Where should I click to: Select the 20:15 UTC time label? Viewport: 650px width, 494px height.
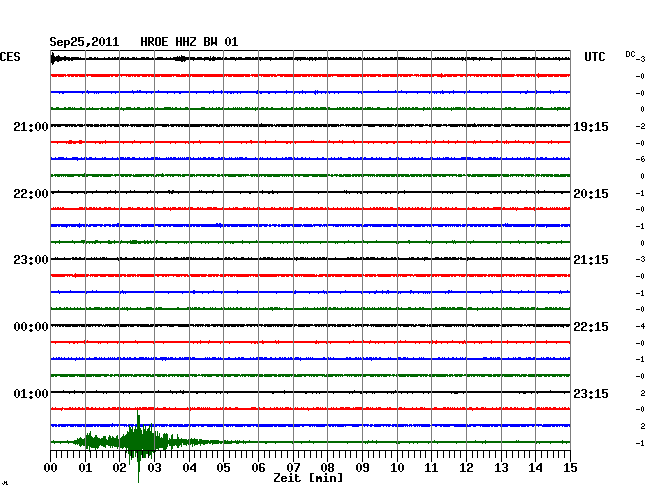pos(591,194)
